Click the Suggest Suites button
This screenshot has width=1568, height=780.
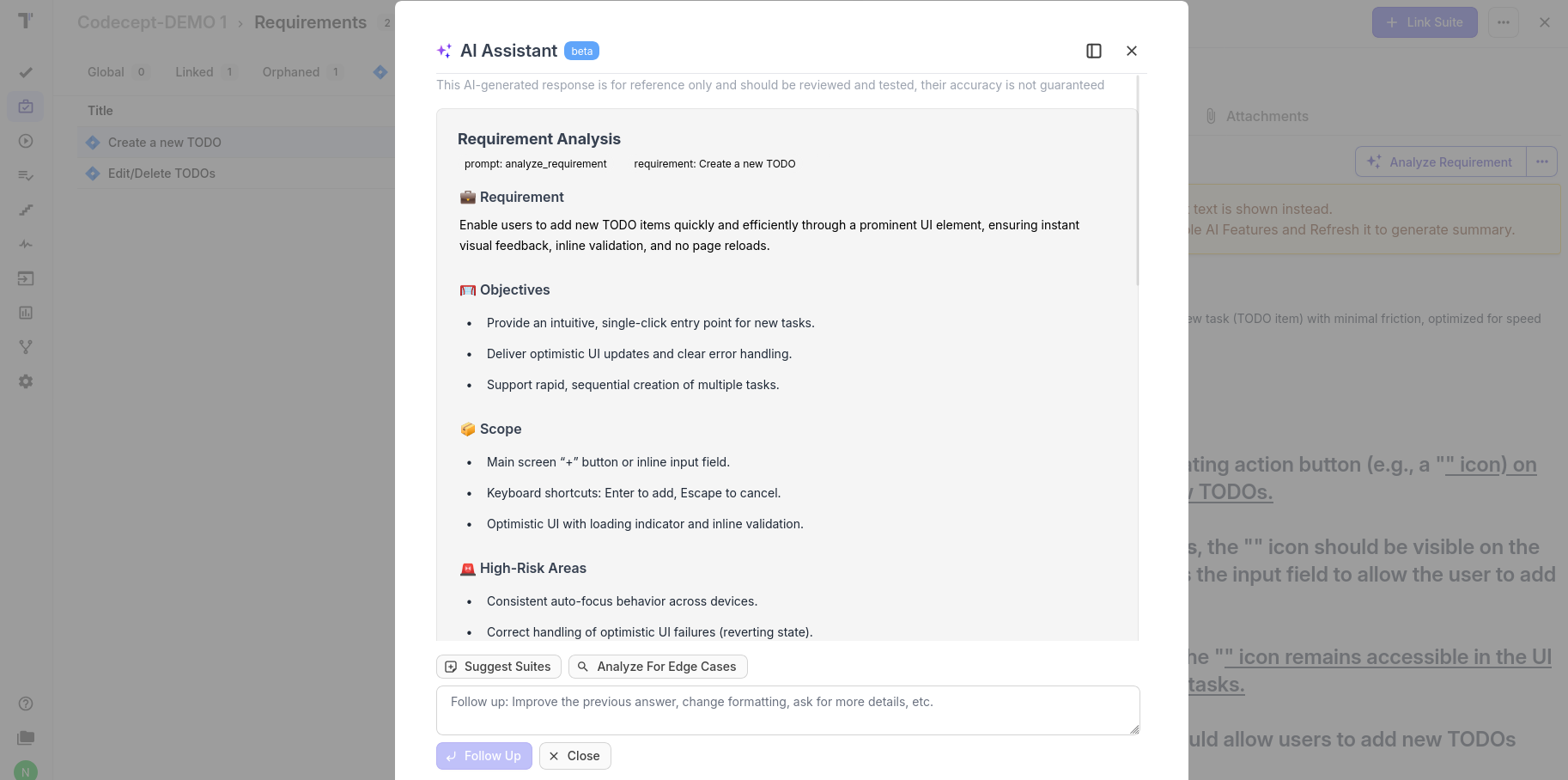pyautogui.click(x=498, y=667)
